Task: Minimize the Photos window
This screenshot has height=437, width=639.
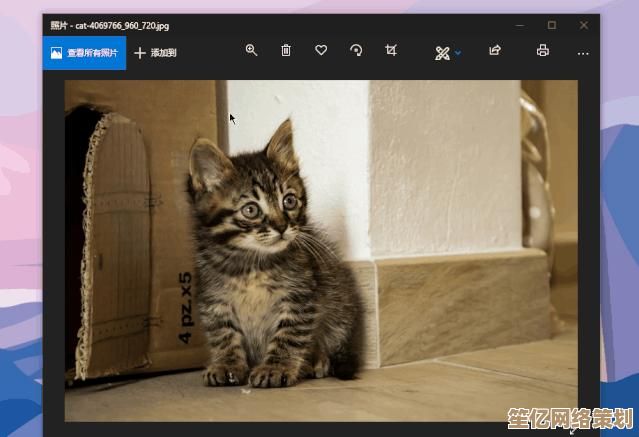Action: coord(520,24)
